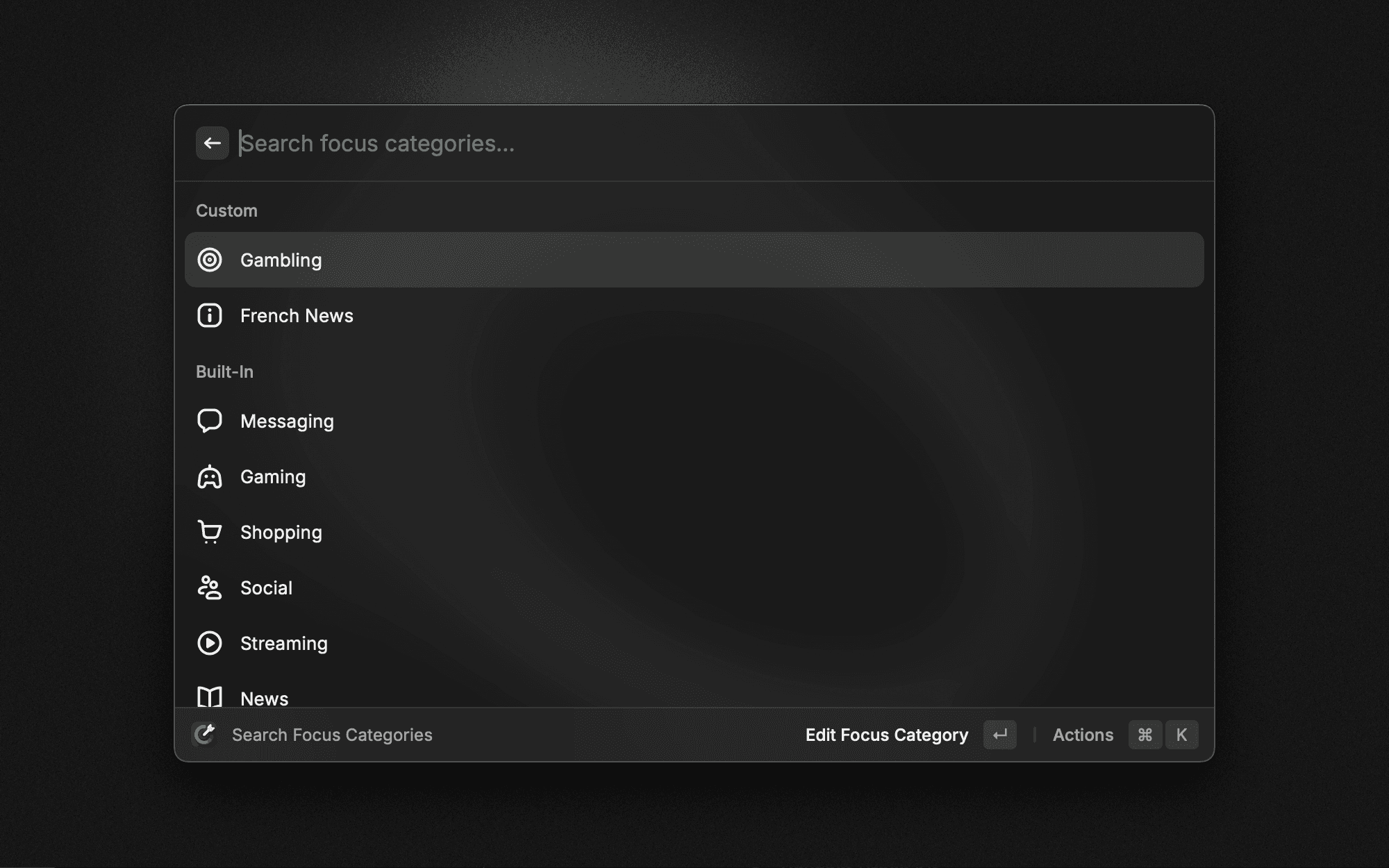
Task: Select the chat bubble icon for Messaging
Action: click(x=210, y=421)
